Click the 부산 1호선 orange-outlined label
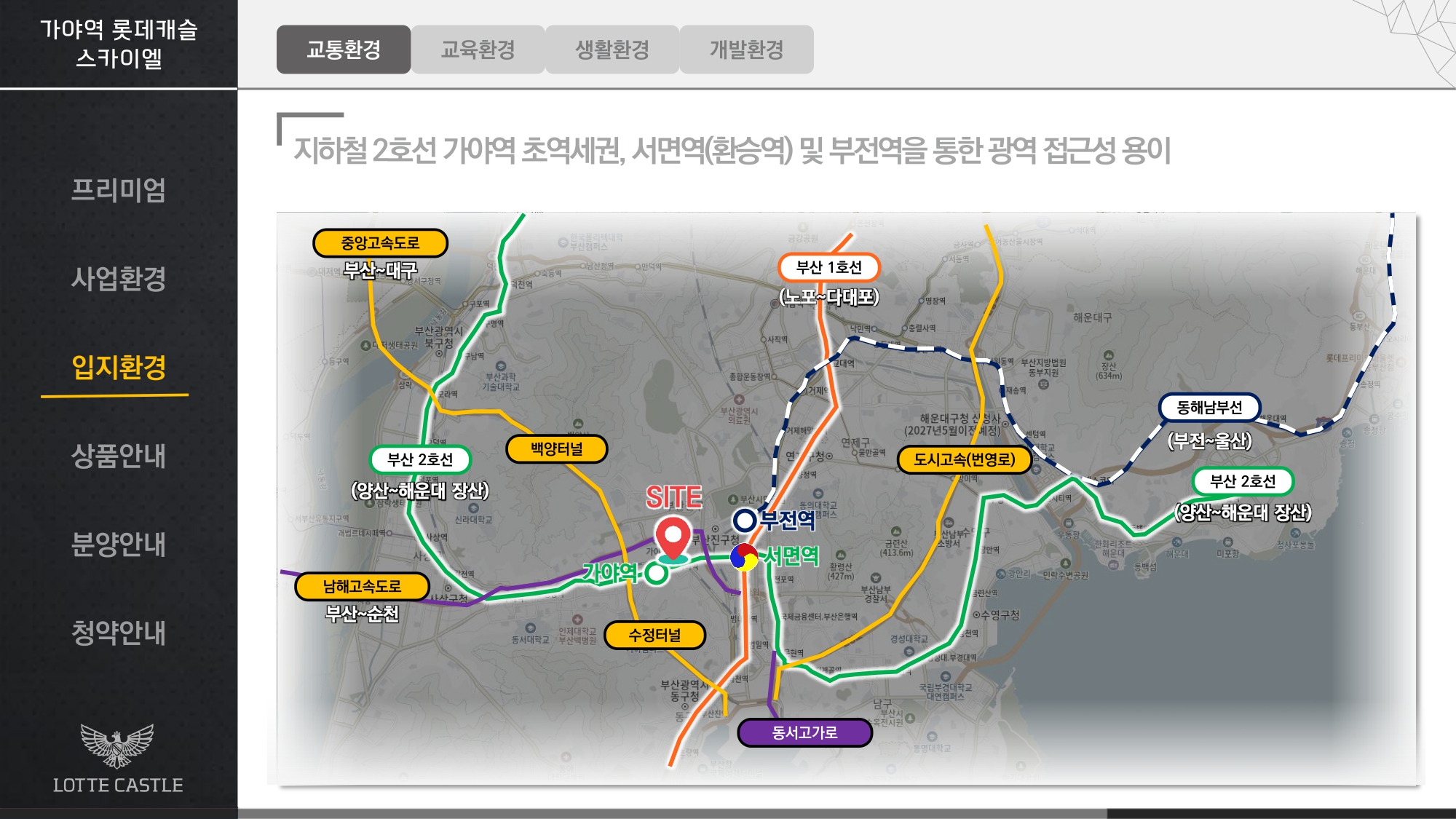Screen dimensions: 1456x819 tap(828, 267)
